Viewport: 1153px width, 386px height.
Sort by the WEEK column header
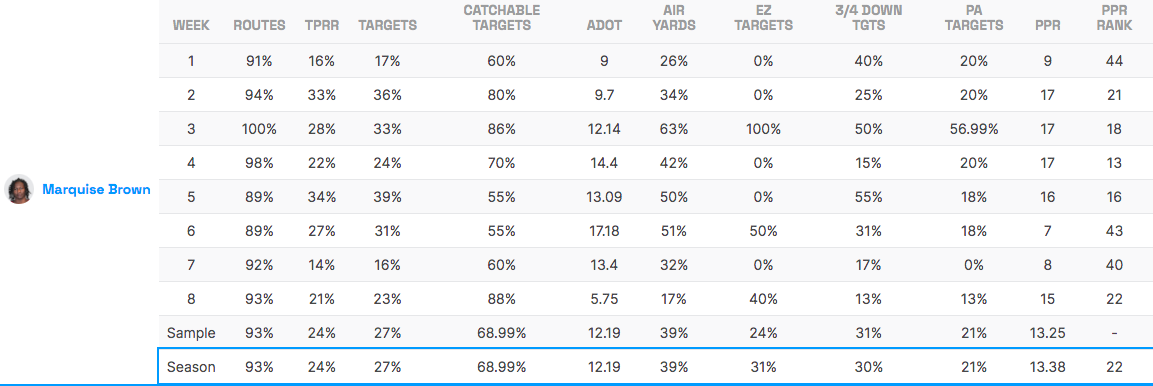(191, 25)
